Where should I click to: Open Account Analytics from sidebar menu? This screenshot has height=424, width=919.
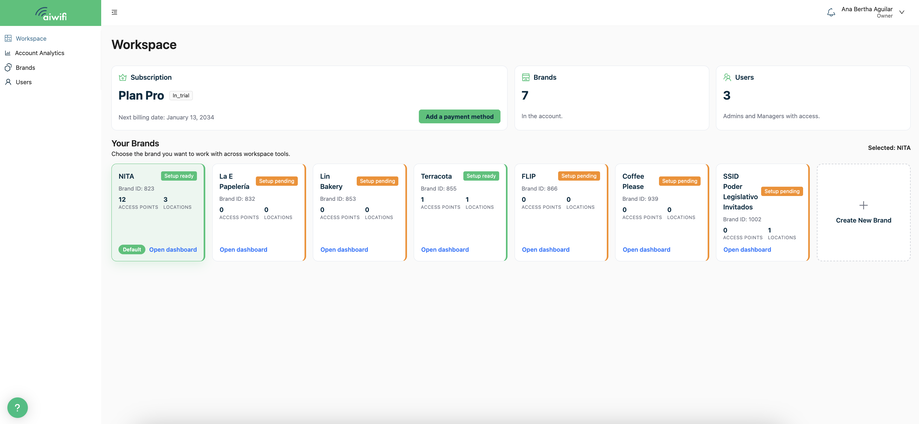click(x=39, y=53)
